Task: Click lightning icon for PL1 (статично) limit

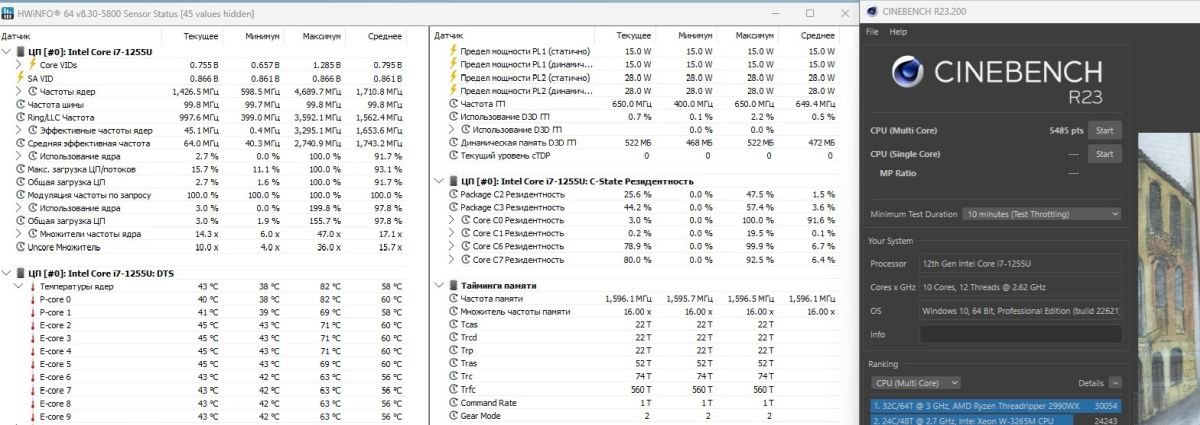Action: pyautogui.click(x=454, y=51)
